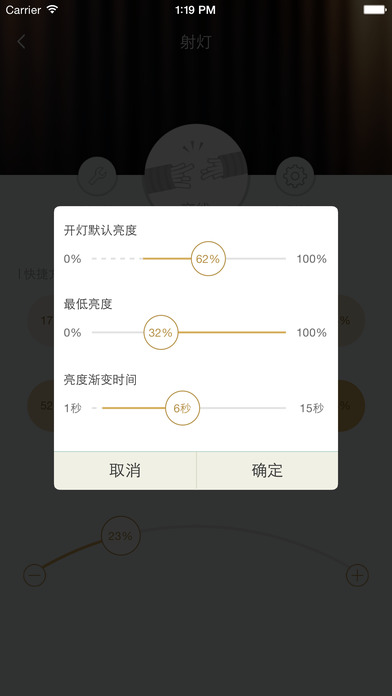Screen dimensions: 392x696
Task: Select the 6秒 fade time slider knob
Action: (x=182, y=408)
